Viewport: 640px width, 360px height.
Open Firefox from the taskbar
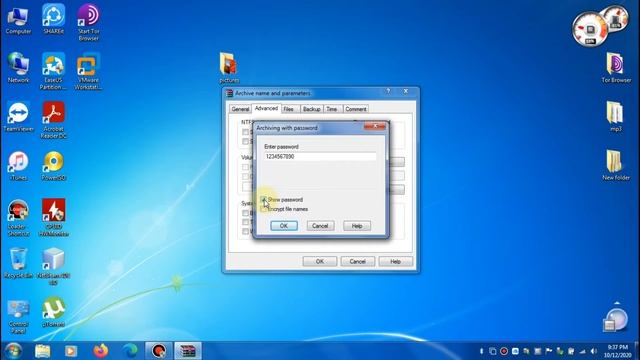(x=100, y=351)
